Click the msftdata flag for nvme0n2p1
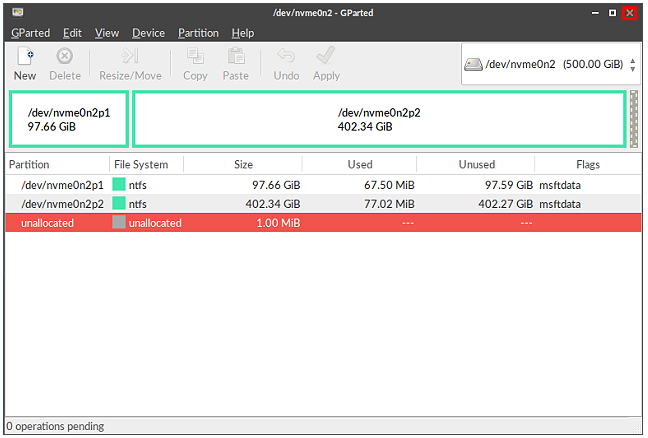 (x=560, y=185)
